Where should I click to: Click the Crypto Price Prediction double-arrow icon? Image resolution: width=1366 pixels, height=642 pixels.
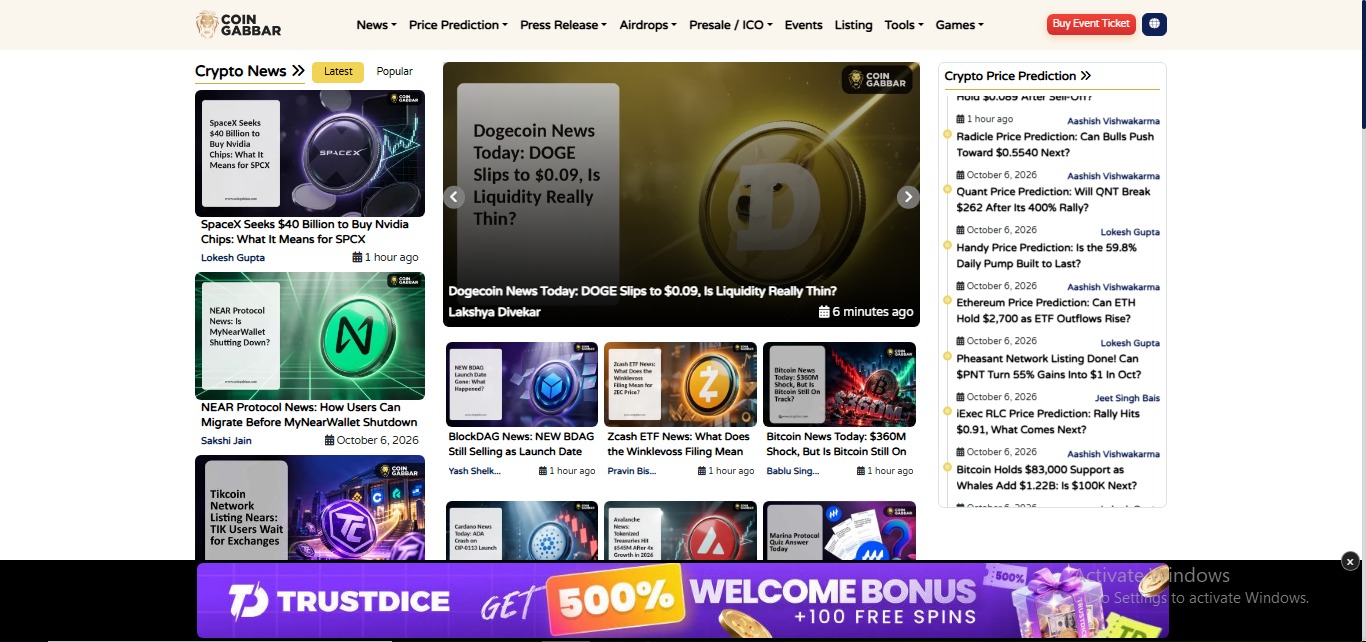(1086, 76)
